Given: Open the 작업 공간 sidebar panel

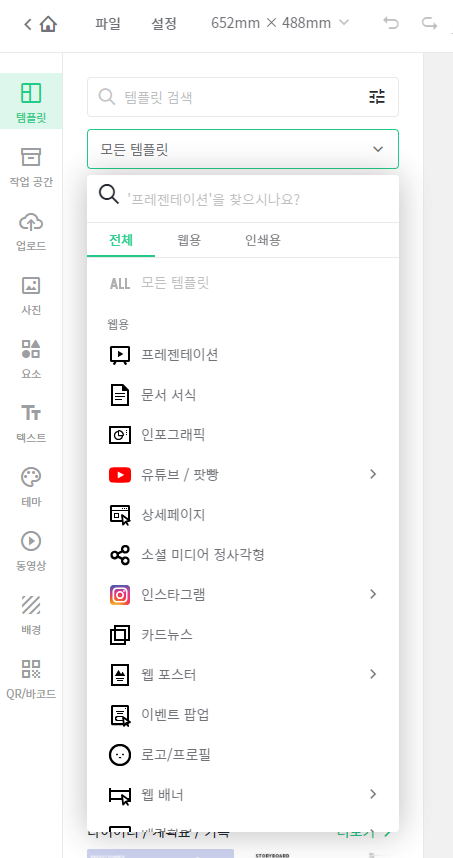Looking at the screenshot, I should click(x=31, y=166).
